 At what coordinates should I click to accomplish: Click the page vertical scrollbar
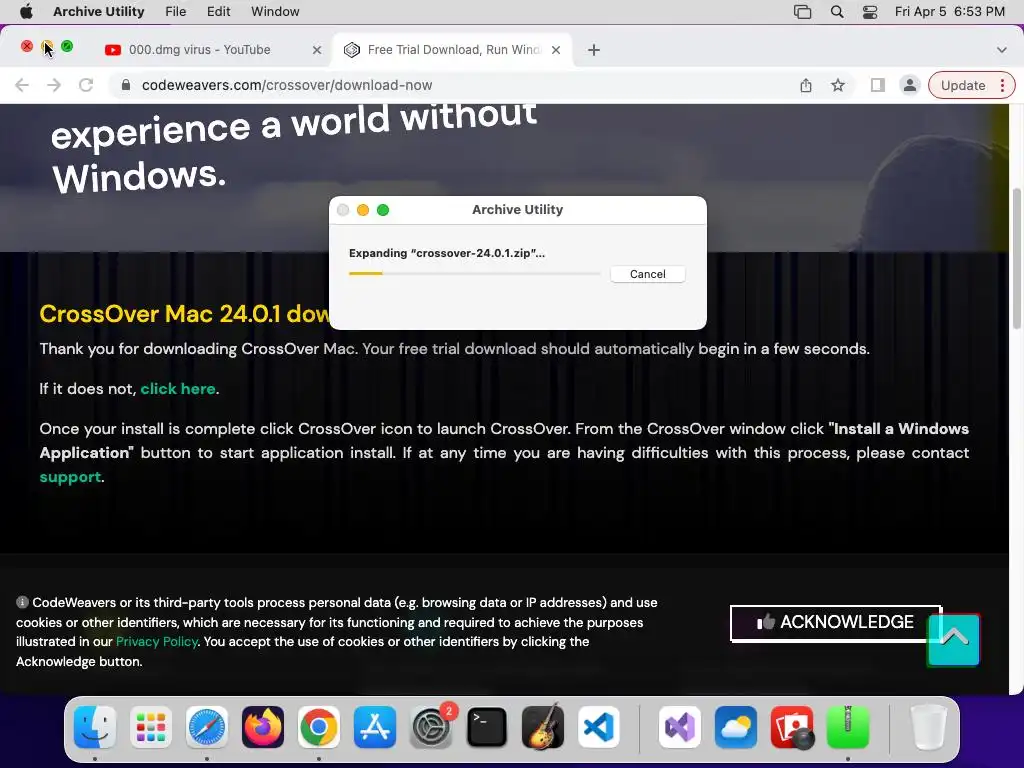1017,259
